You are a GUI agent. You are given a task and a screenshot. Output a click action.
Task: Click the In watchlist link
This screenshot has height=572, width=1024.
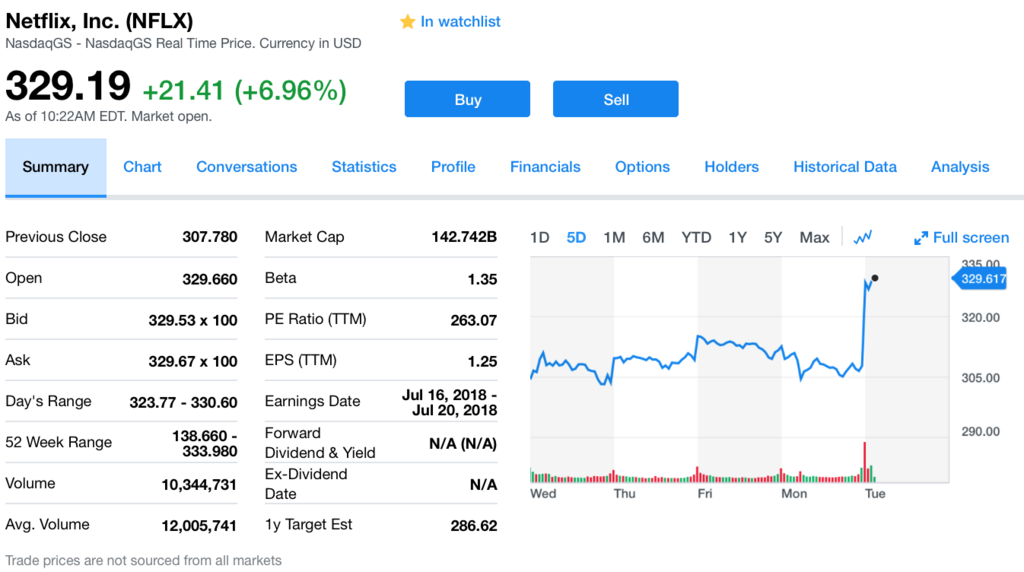coord(460,22)
